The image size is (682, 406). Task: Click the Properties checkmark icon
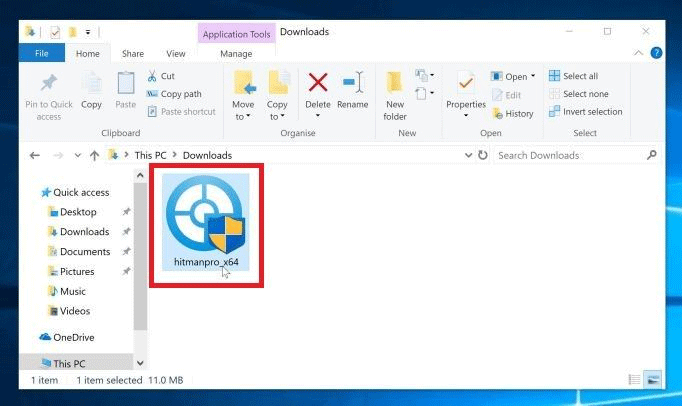point(466,83)
